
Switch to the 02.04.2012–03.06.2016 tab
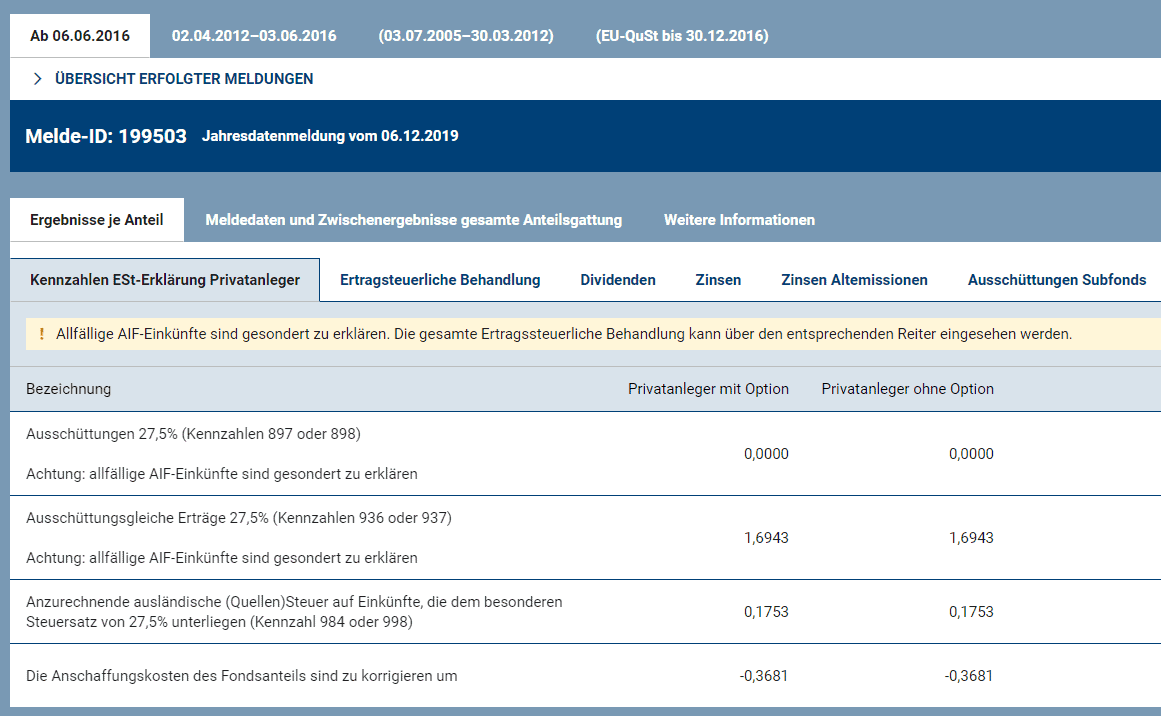pos(254,36)
